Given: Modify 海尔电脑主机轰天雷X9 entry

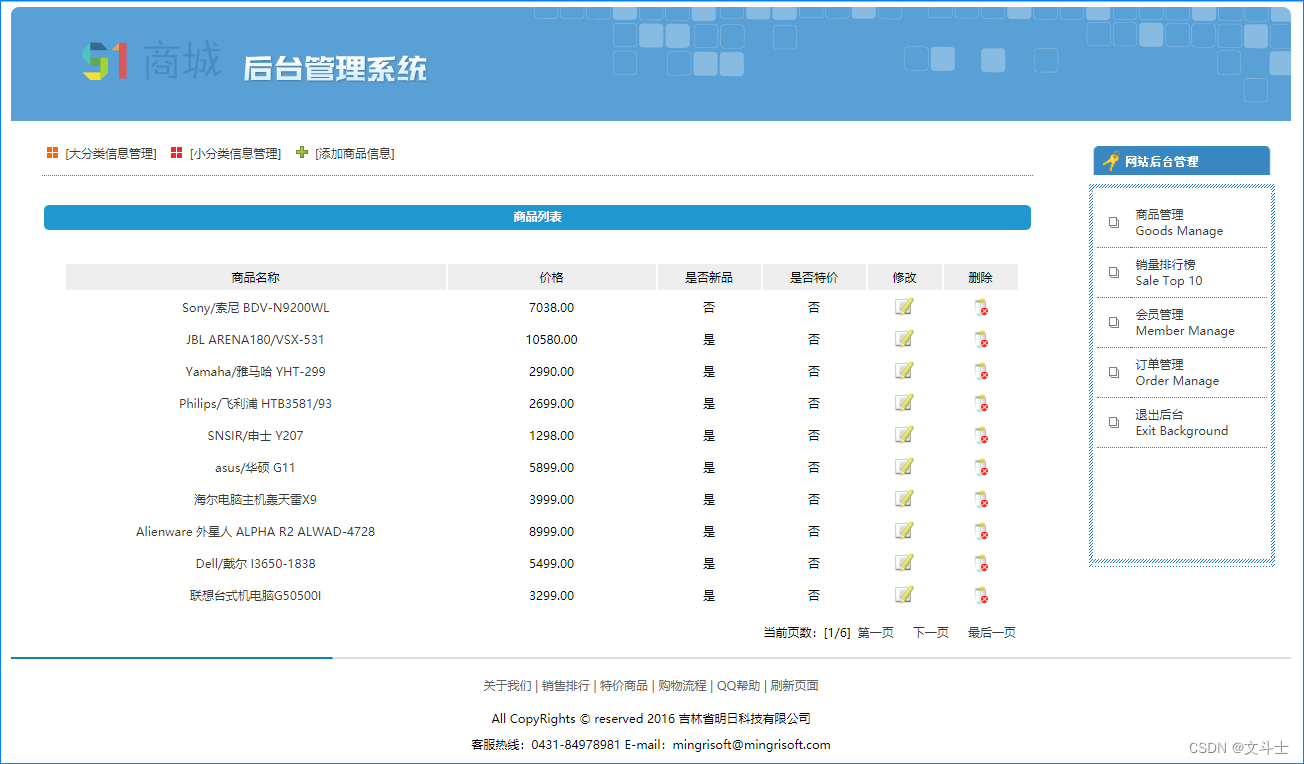Looking at the screenshot, I should (x=904, y=499).
